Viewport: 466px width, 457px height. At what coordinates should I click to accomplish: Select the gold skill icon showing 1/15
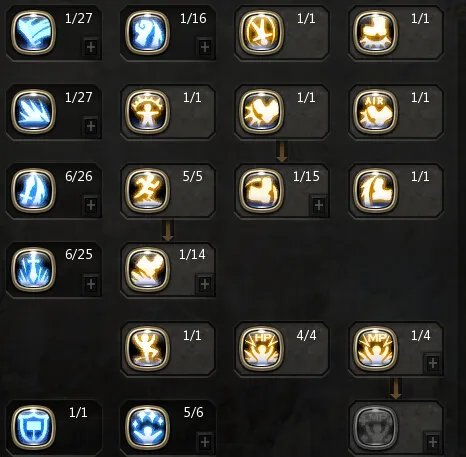tap(262, 190)
